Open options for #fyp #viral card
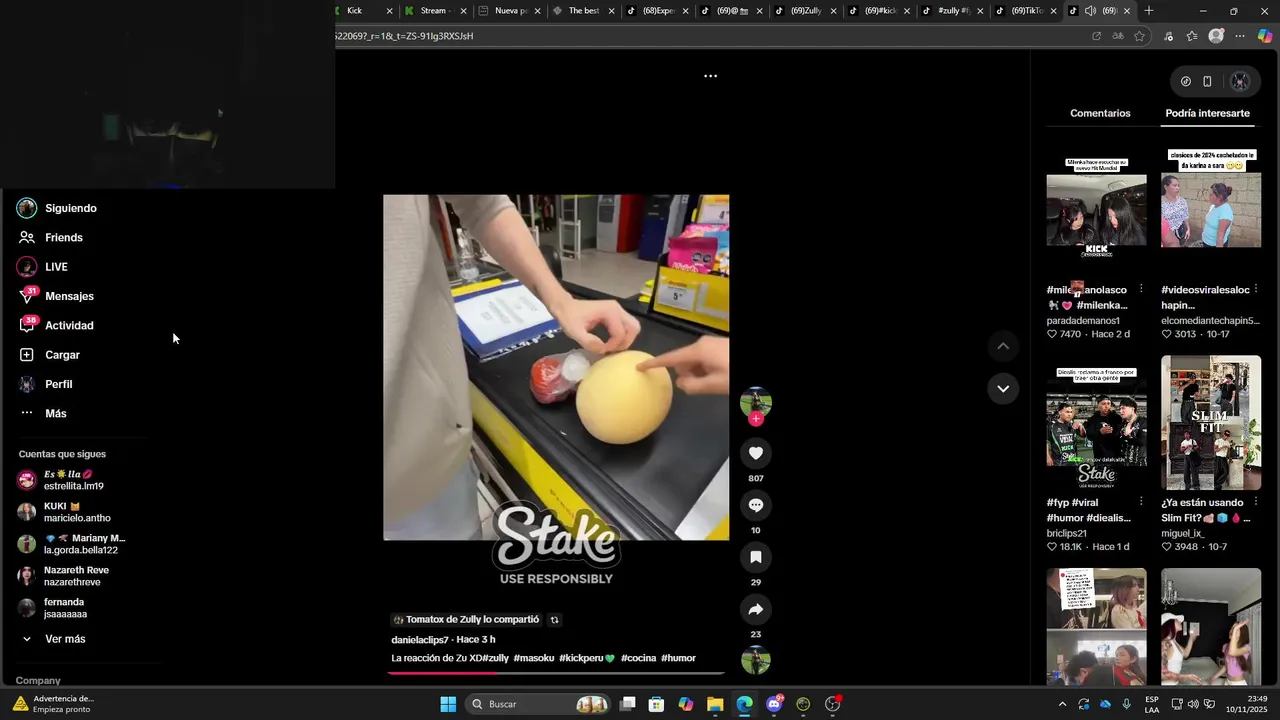 coord(1141,502)
